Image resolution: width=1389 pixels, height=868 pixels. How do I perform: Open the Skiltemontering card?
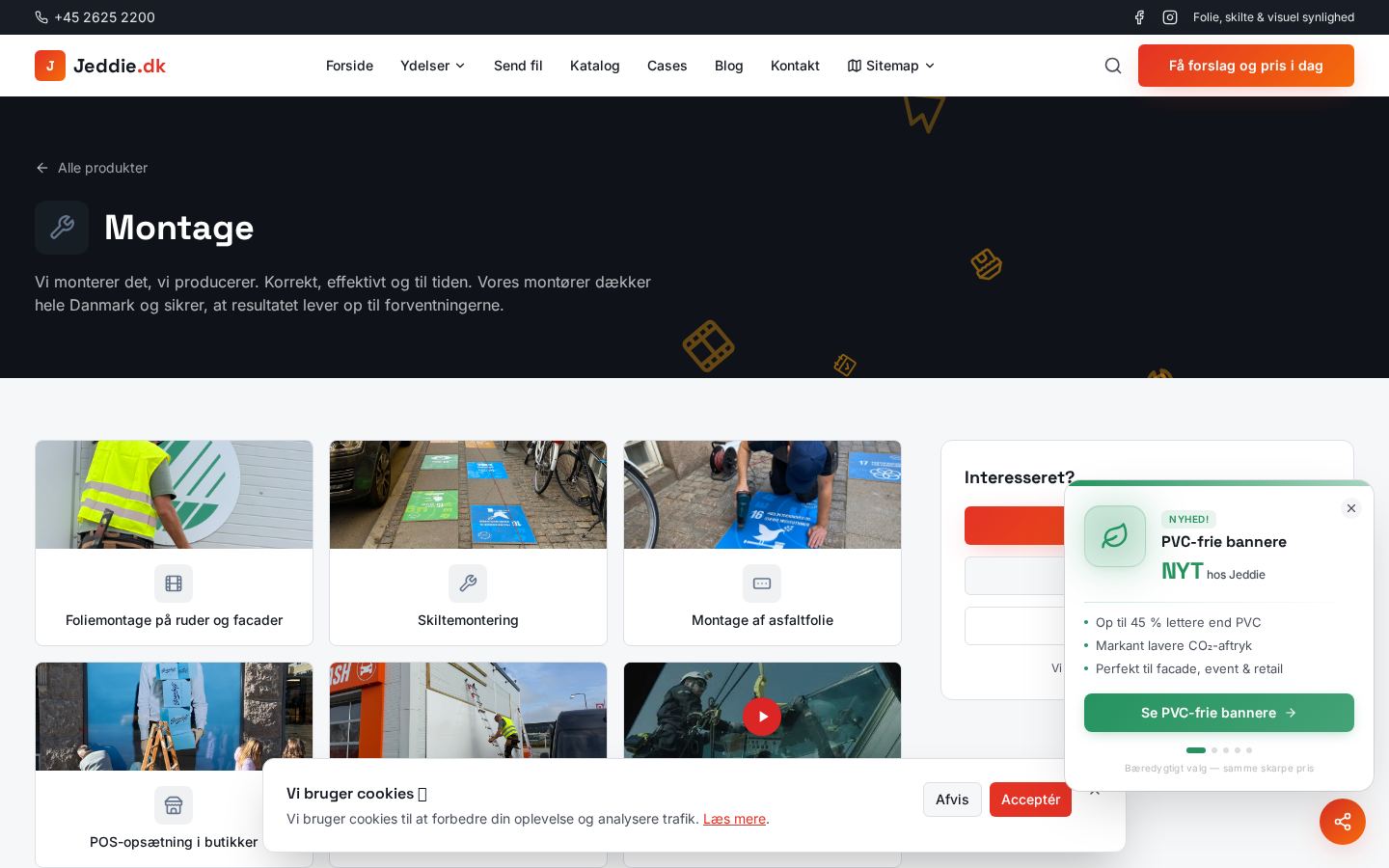(468, 543)
